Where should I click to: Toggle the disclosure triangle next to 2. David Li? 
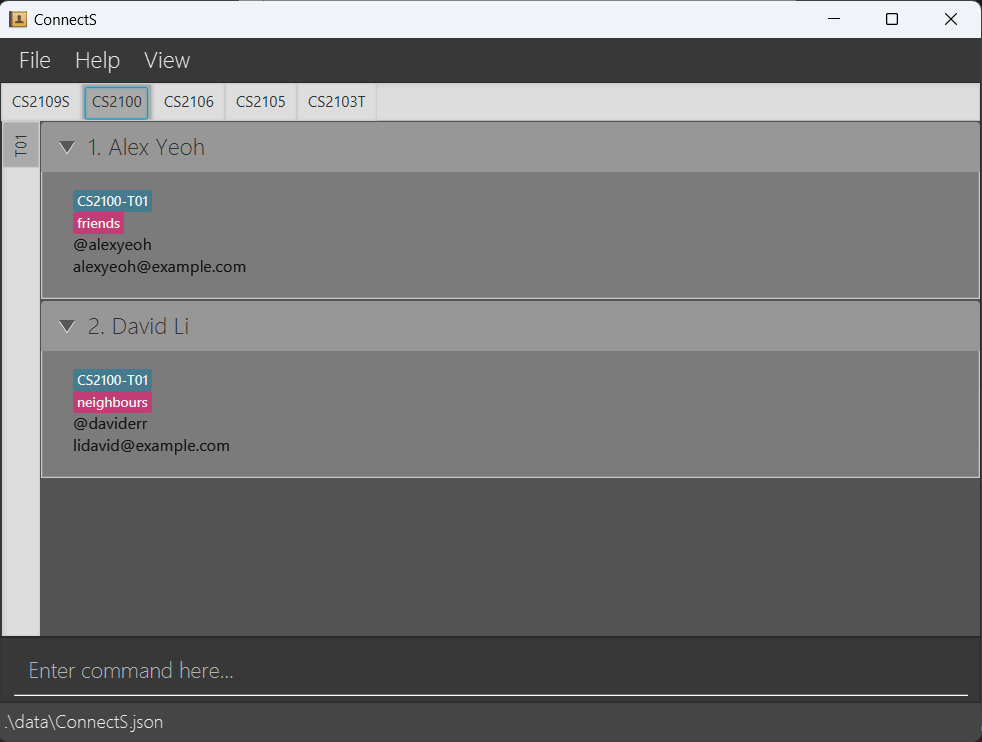(66, 325)
